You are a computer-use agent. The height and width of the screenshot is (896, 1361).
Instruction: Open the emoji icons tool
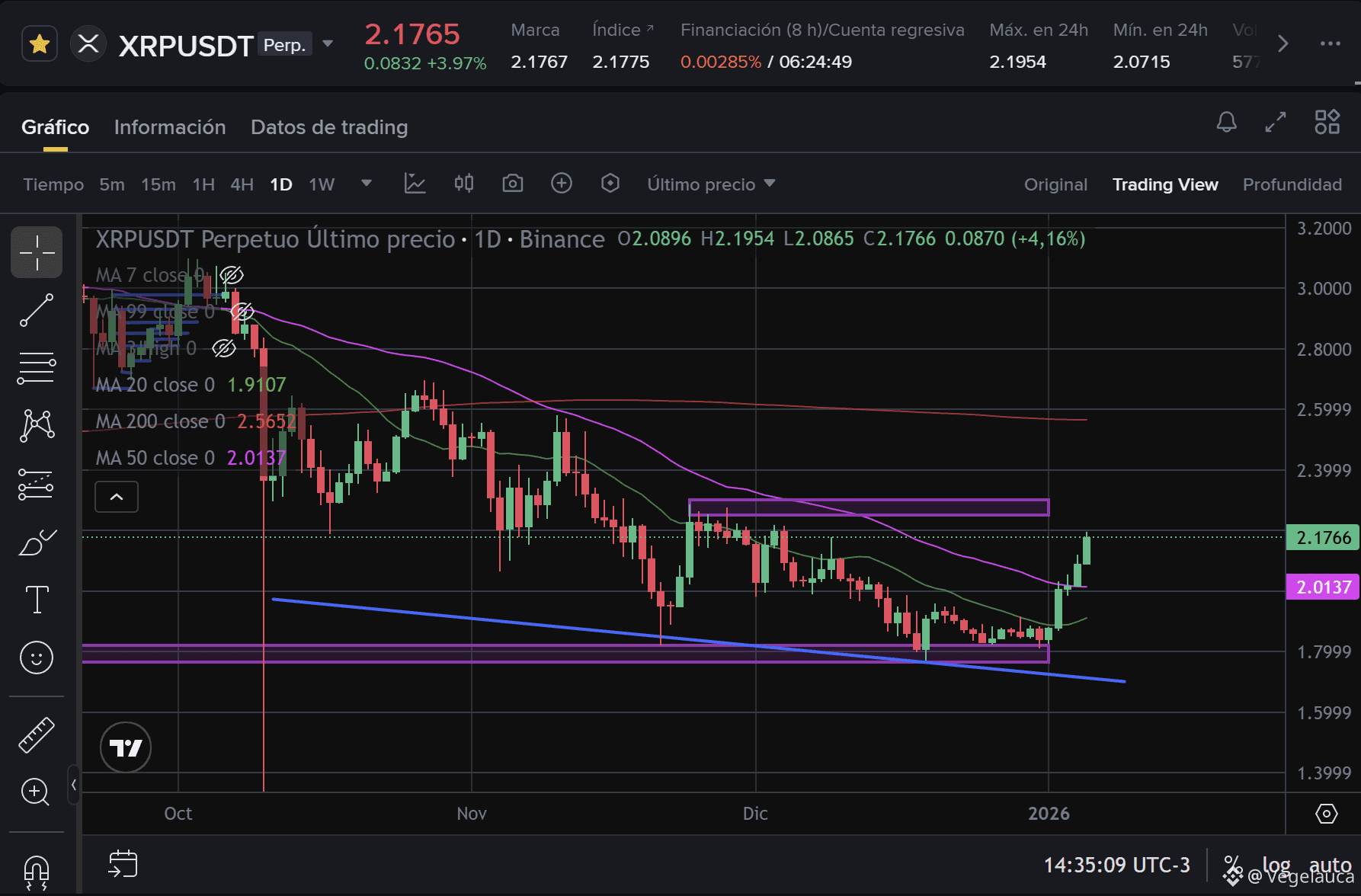37,658
